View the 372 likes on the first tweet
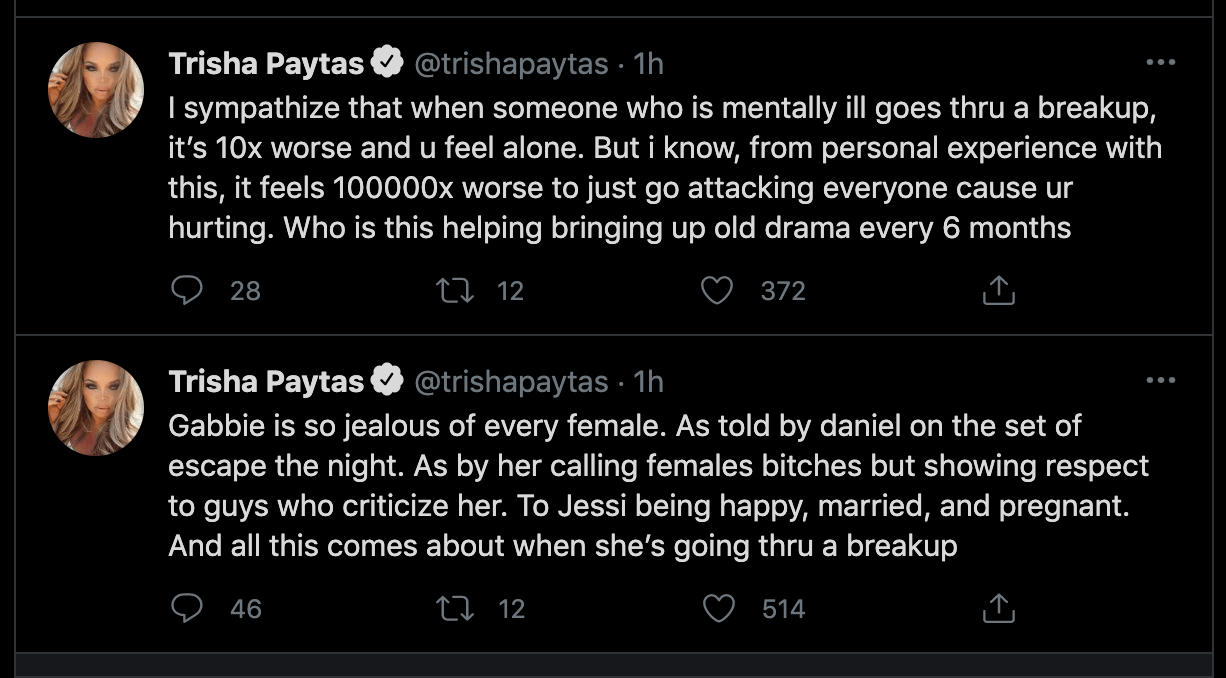 point(783,290)
